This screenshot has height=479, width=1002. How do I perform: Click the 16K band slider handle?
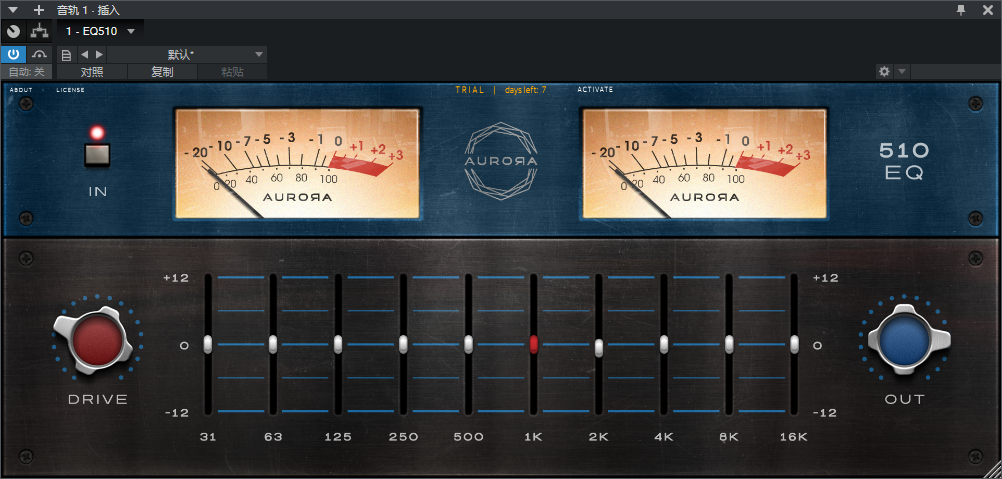tap(794, 344)
